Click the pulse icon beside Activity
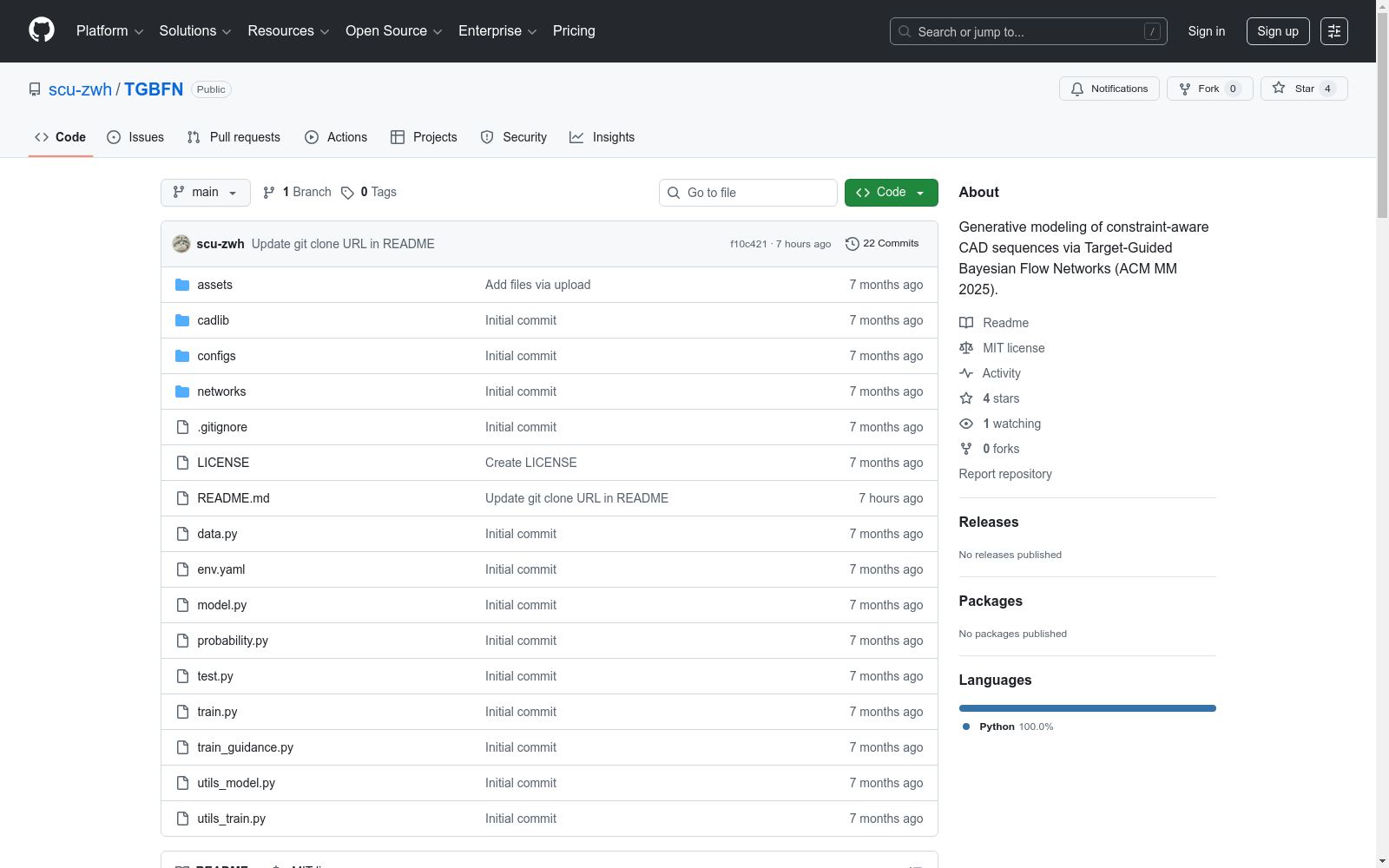The width and height of the screenshot is (1389, 868). [966, 373]
